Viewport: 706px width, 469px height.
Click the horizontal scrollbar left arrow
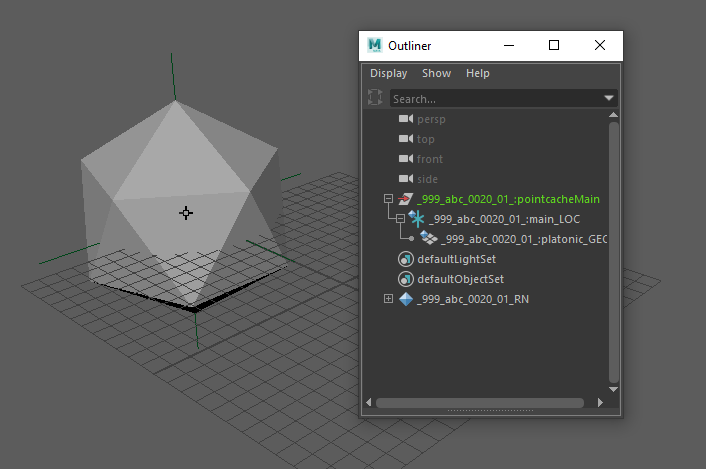(x=369, y=402)
